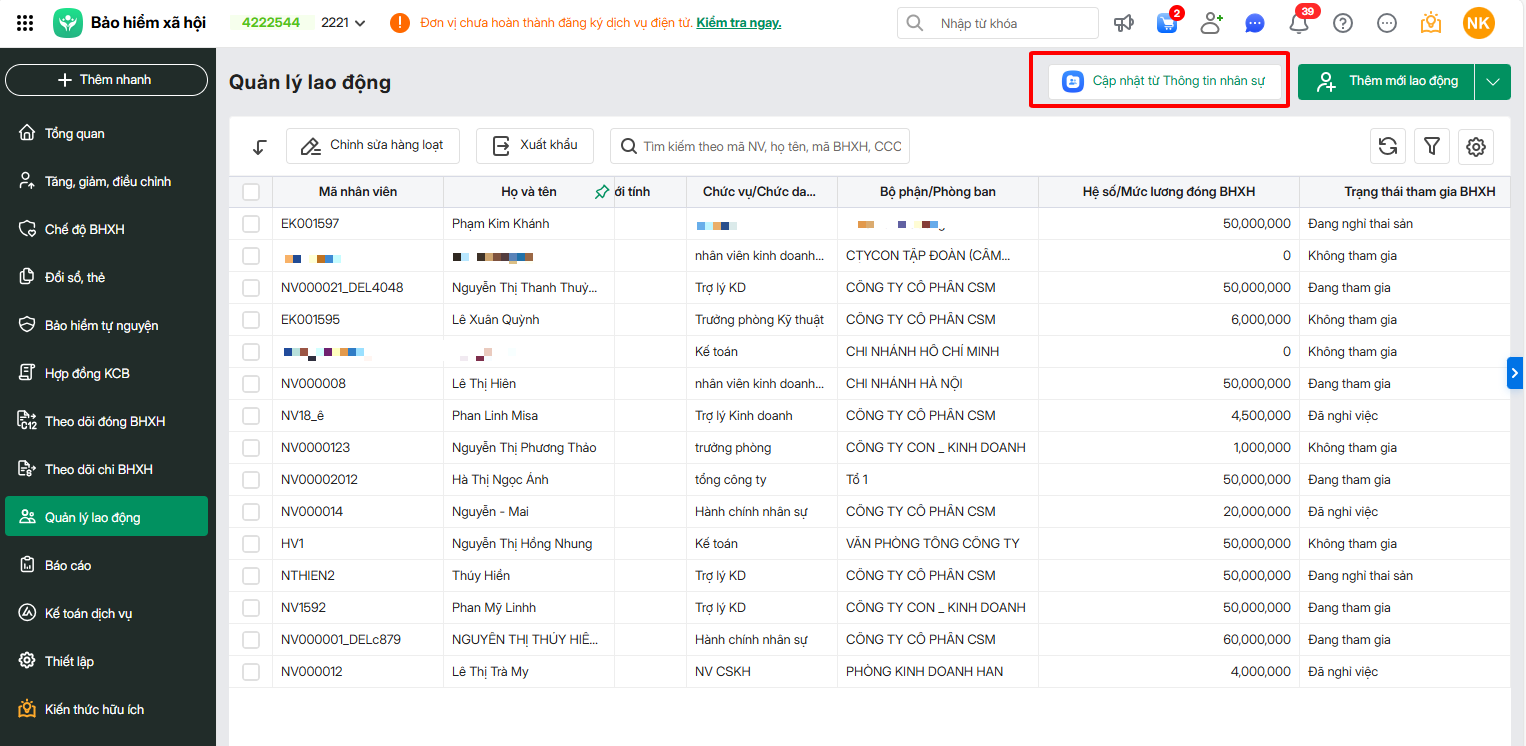Refresh the employee list

pos(1388,146)
